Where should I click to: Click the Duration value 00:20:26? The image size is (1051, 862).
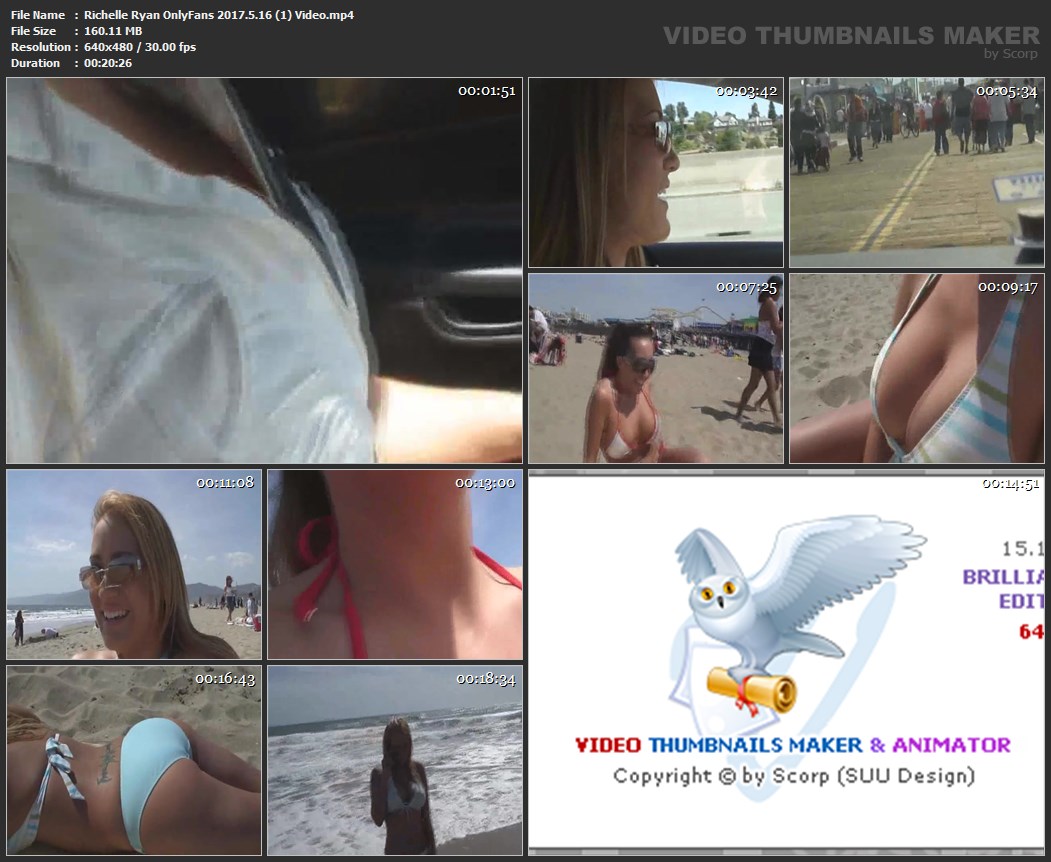[108, 63]
